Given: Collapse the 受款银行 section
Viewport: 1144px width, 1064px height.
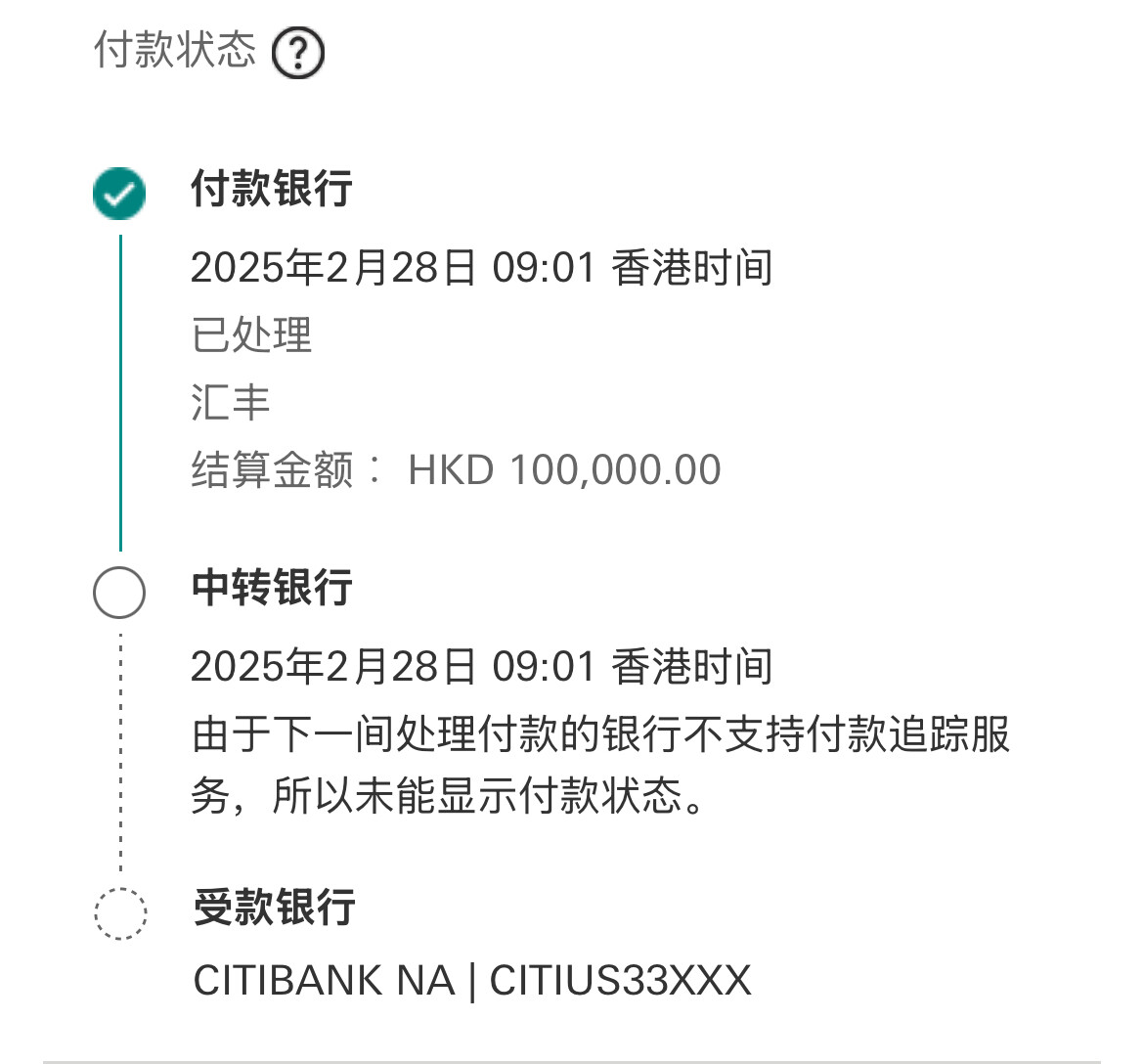Looking at the screenshot, I should point(271,909).
